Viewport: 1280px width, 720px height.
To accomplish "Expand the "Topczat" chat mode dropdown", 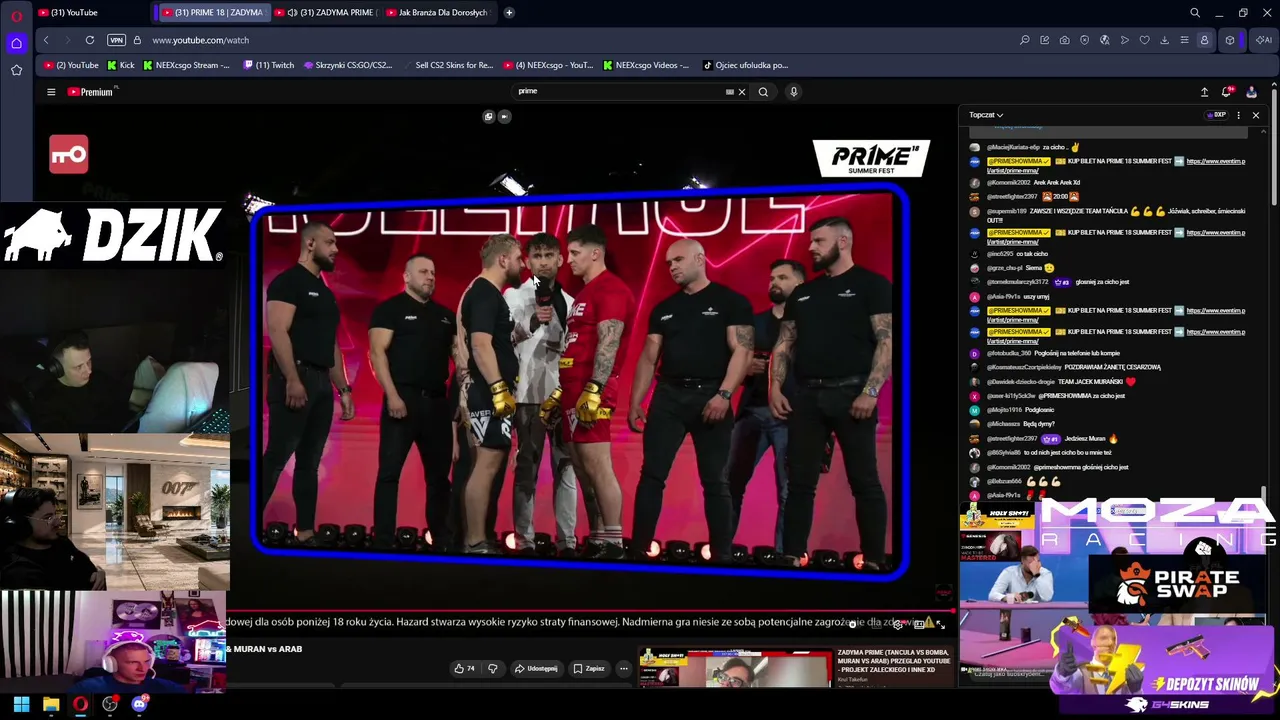I will tap(986, 115).
